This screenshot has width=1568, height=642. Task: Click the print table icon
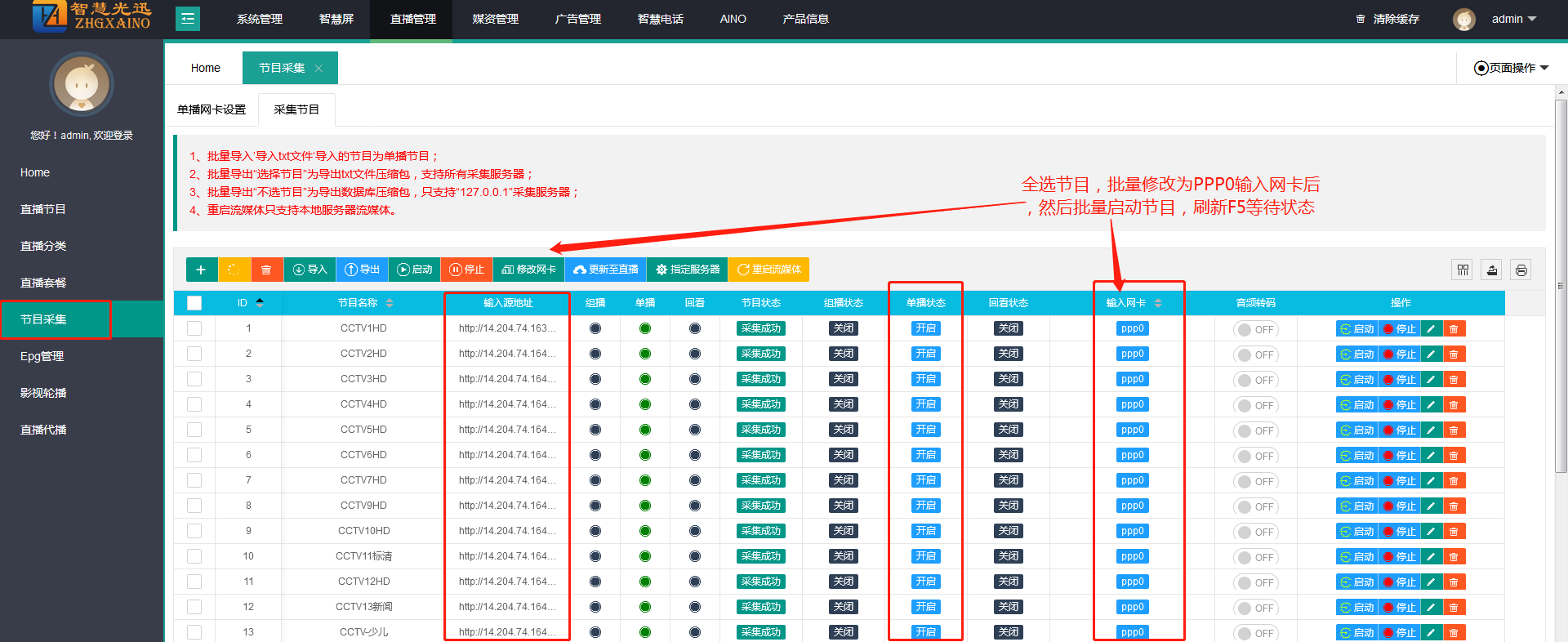tap(1521, 270)
